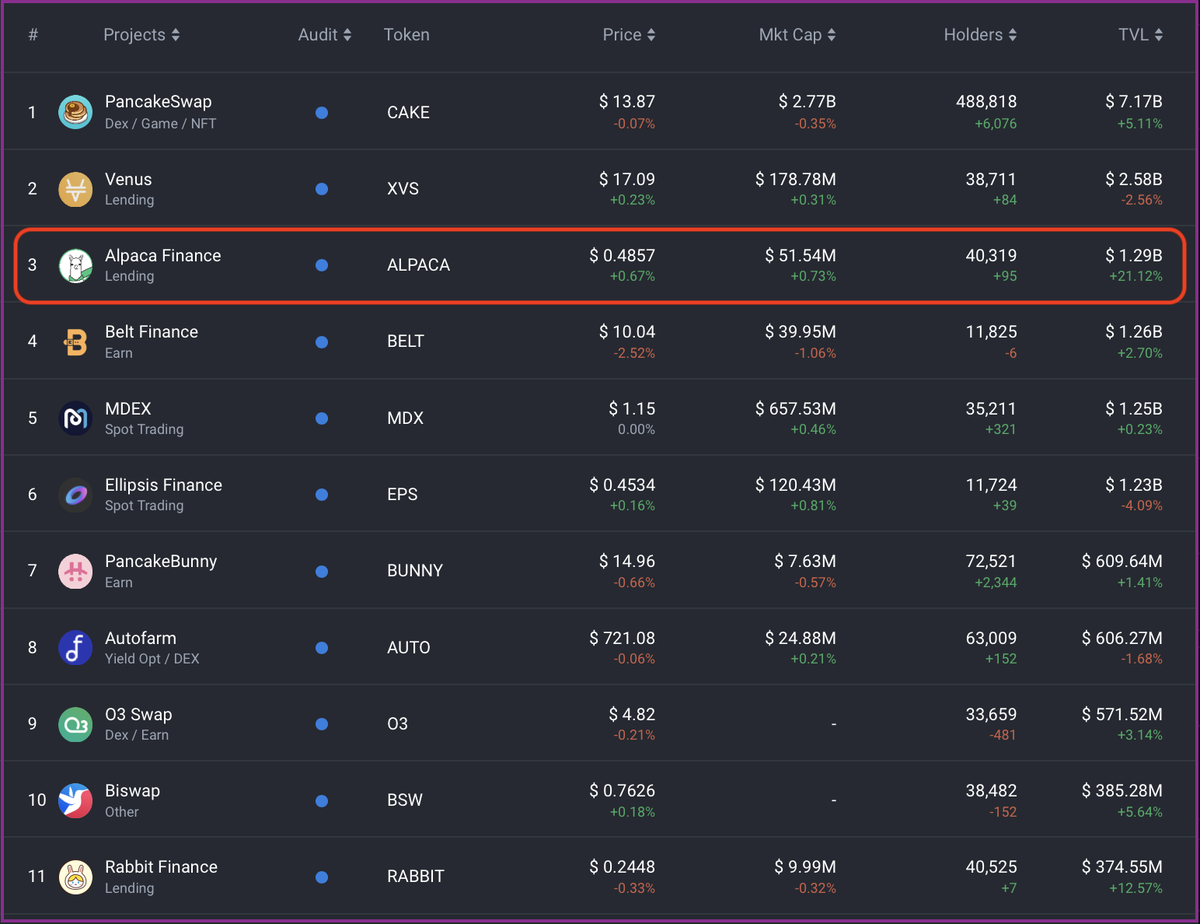Click the audit dot for CAKE
The width and height of the screenshot is (1200, 924).
[x=322, y=113]
